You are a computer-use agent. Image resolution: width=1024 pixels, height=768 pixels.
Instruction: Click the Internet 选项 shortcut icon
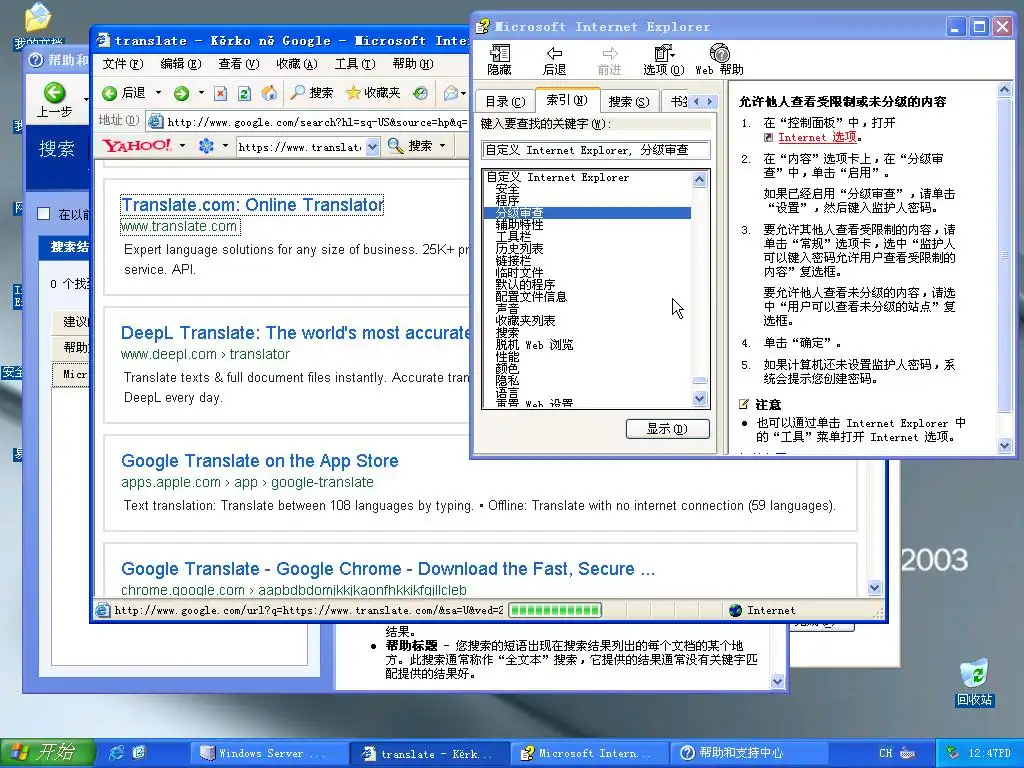pyautogui.click(x=769, y=138)
